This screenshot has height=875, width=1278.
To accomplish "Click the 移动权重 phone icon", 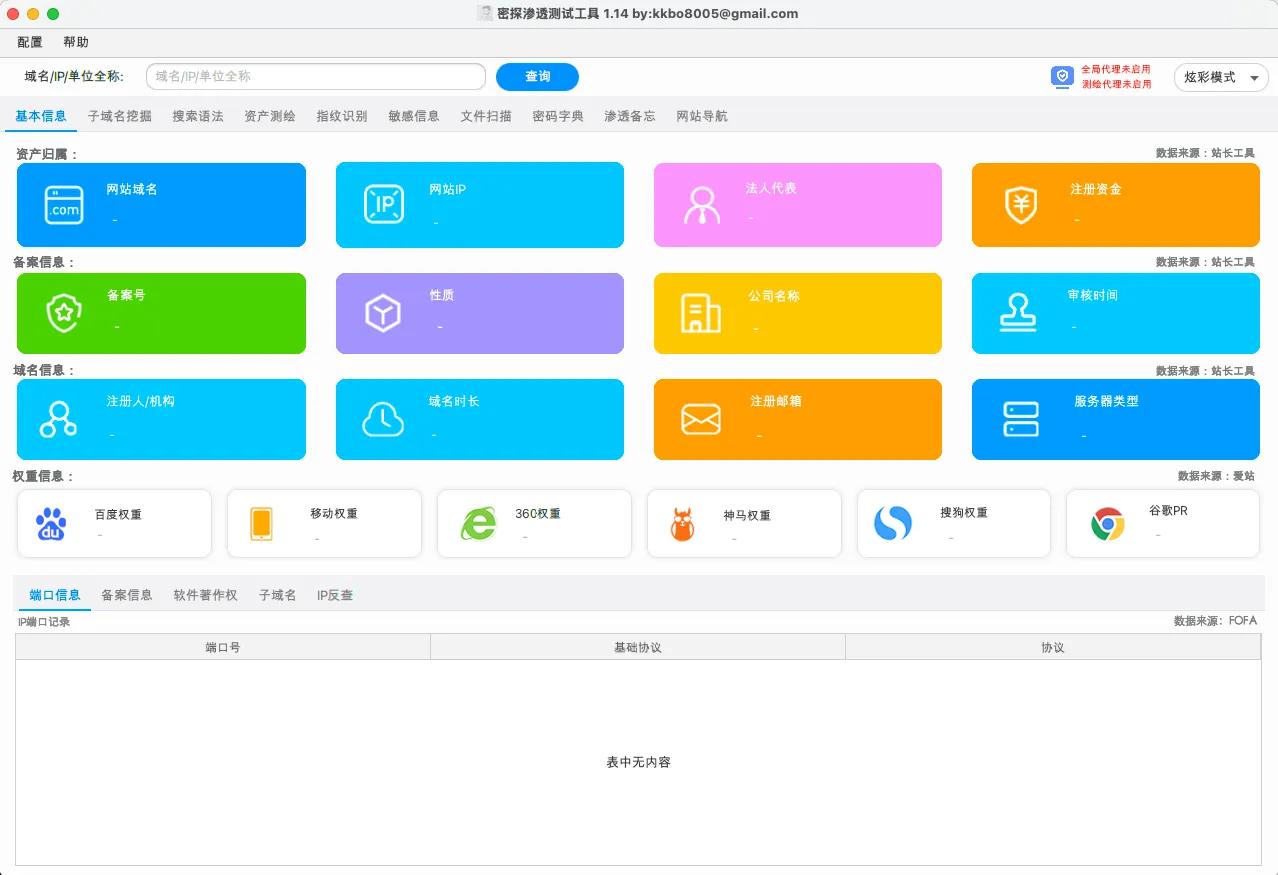I will click(261, 524).
